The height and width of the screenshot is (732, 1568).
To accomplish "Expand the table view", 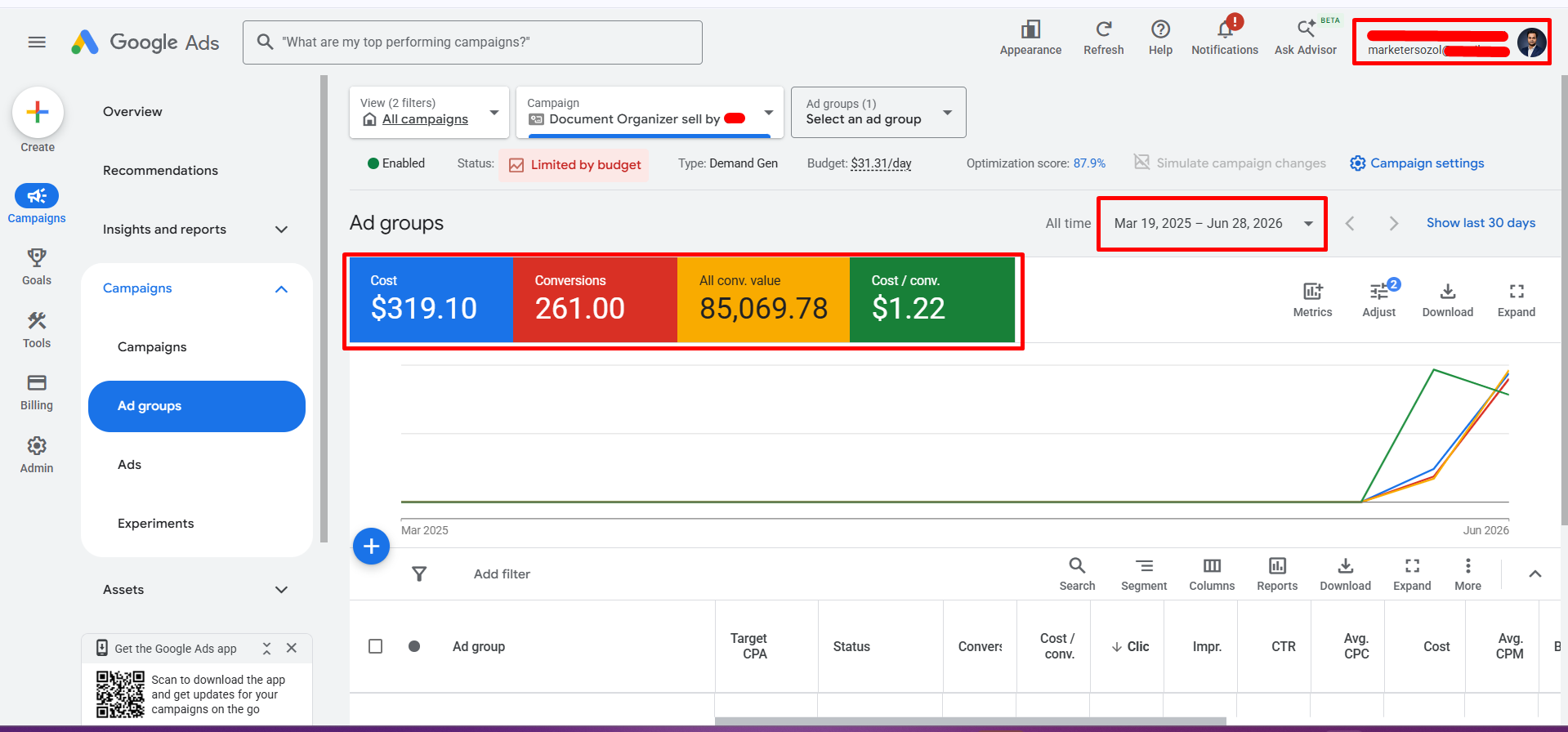I will pyautogui.click(x=1412, y=574).
